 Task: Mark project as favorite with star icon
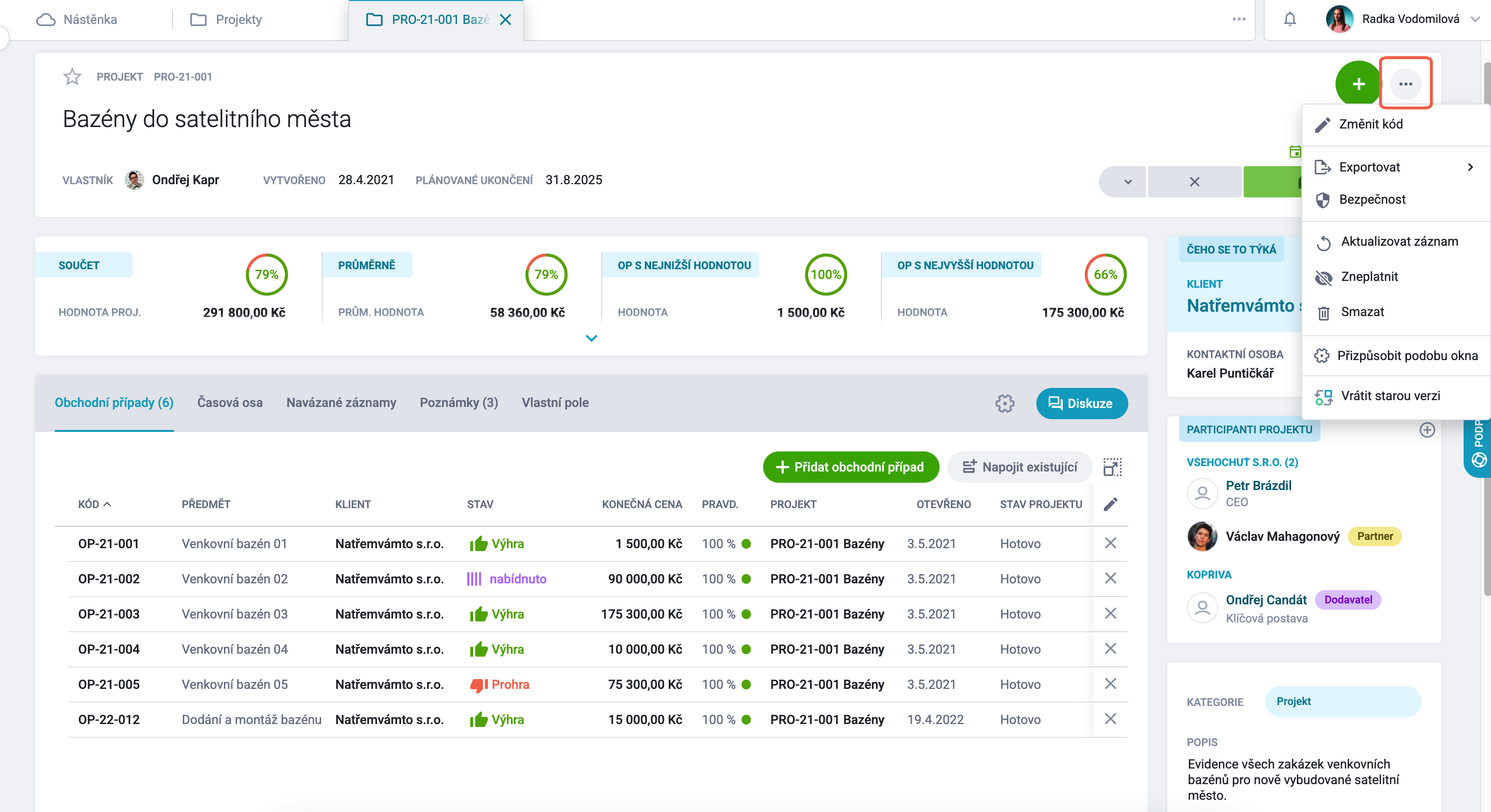(x=72, y=76)
